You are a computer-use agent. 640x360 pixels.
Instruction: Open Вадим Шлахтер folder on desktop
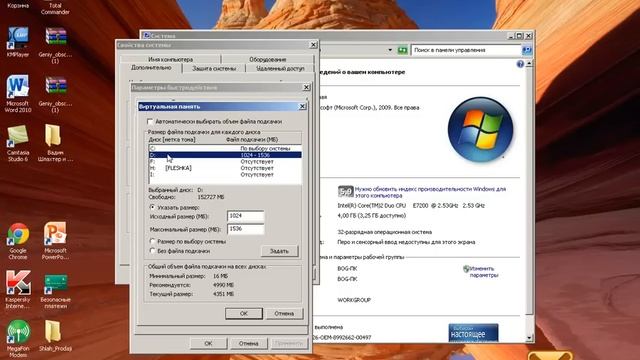55,143
